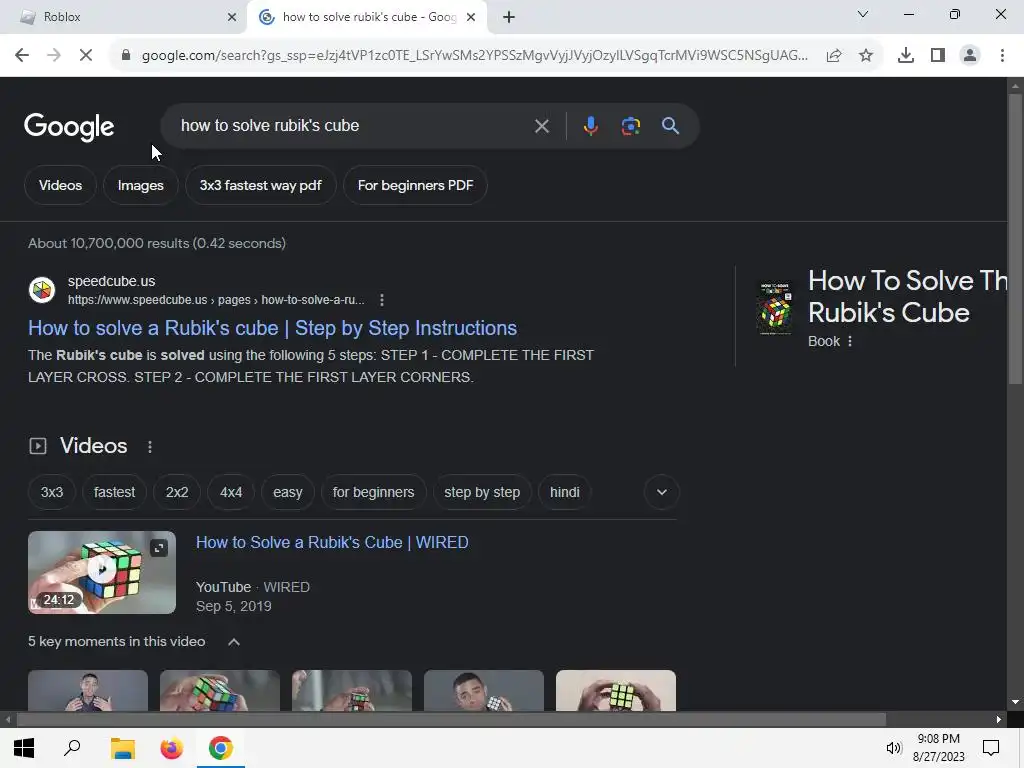Screen dimensions: 1024x768
Task: Open Windows notification center
Action: tap(991, 748)
